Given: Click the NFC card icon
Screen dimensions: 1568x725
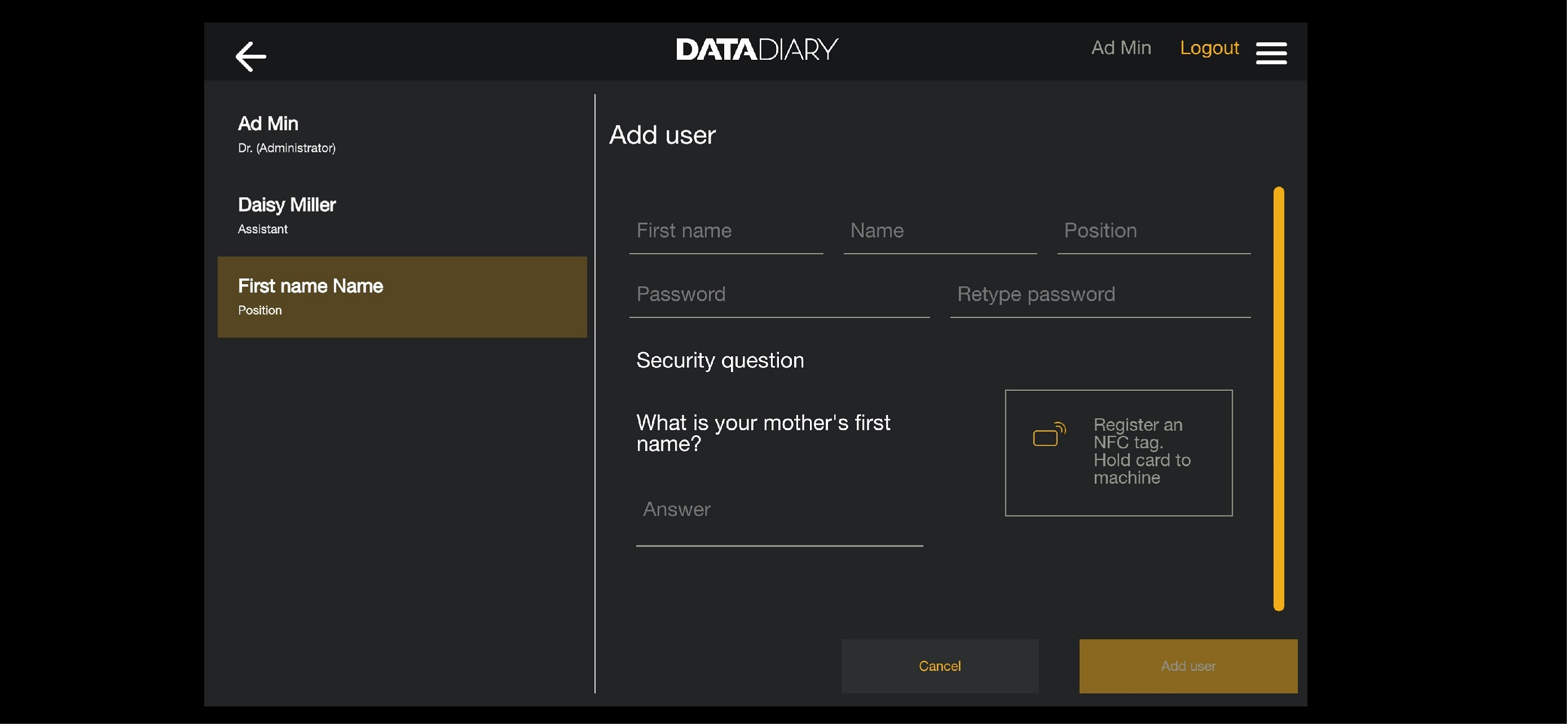Looking at the screenshot, I should pos(1049,435).
